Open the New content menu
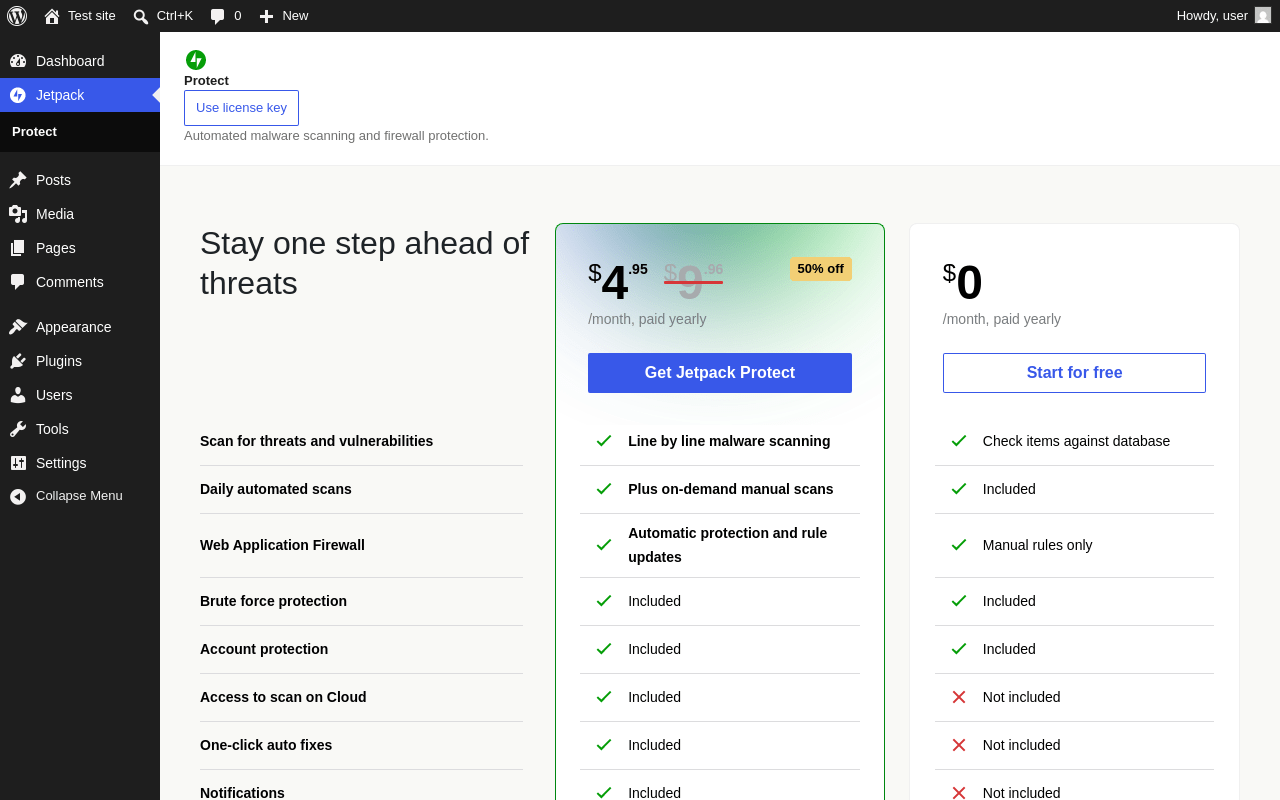 coord(284,16)
